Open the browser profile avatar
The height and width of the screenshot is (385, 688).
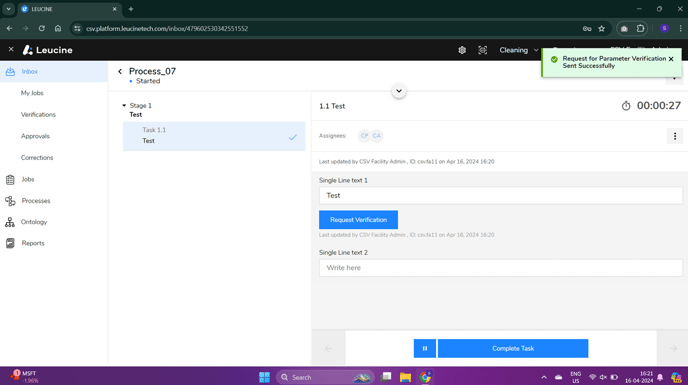(664, 29)
